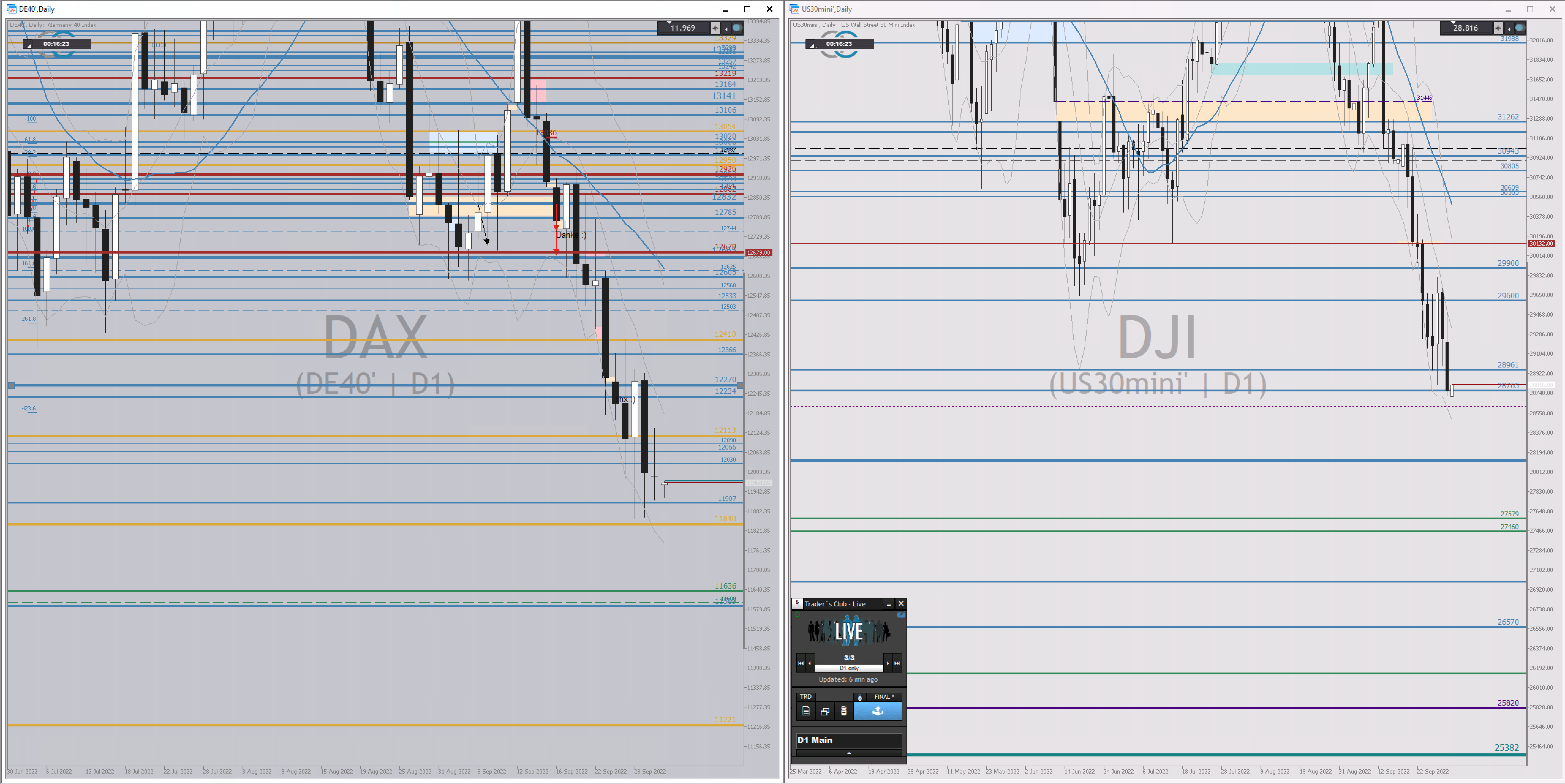Jump to the last analysis page in Trader's Club
This screenshot has width=1565, height=784.
(x=897, y=663)
